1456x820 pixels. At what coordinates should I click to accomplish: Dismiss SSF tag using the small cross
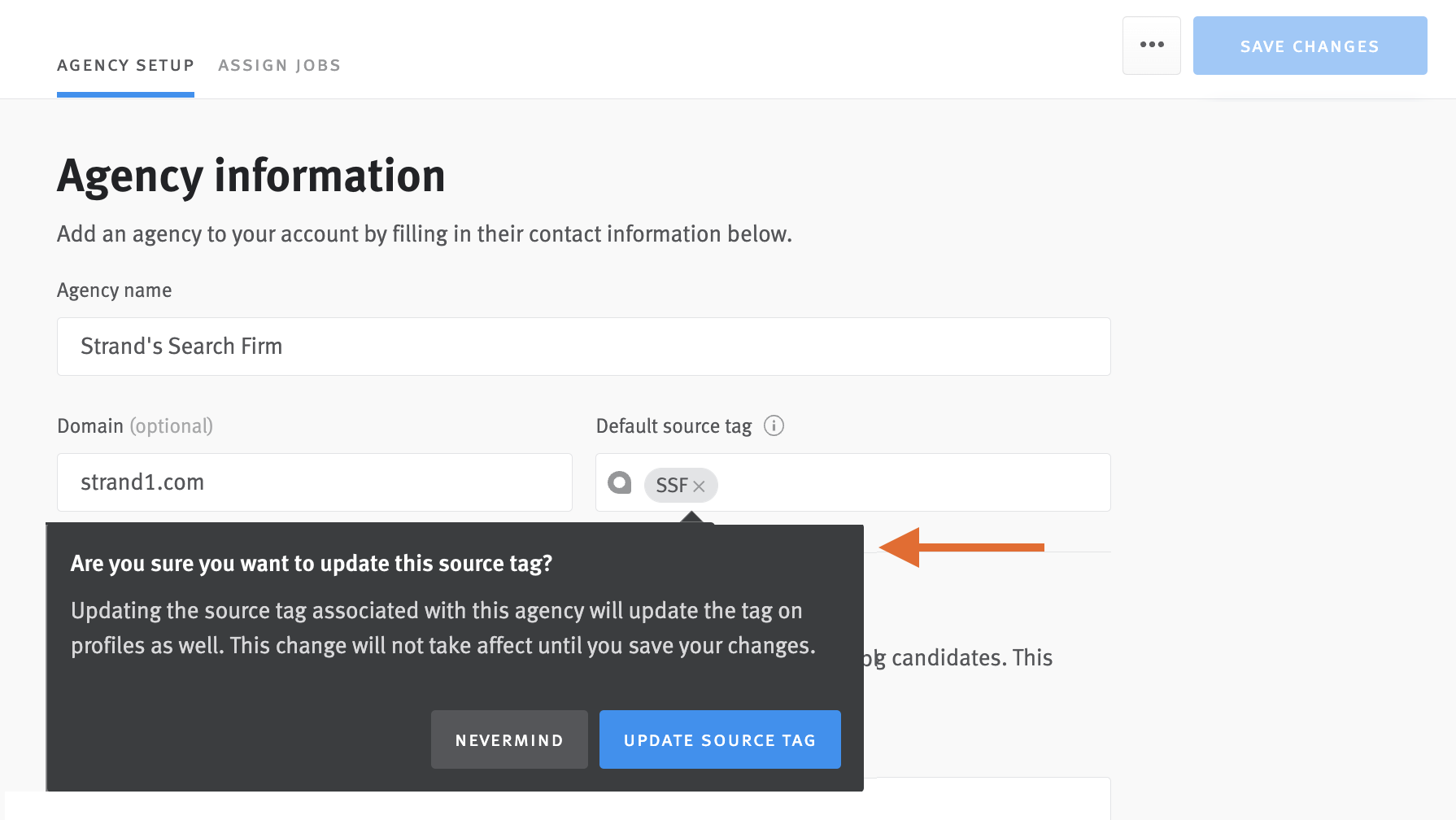[x=701, y=486]
